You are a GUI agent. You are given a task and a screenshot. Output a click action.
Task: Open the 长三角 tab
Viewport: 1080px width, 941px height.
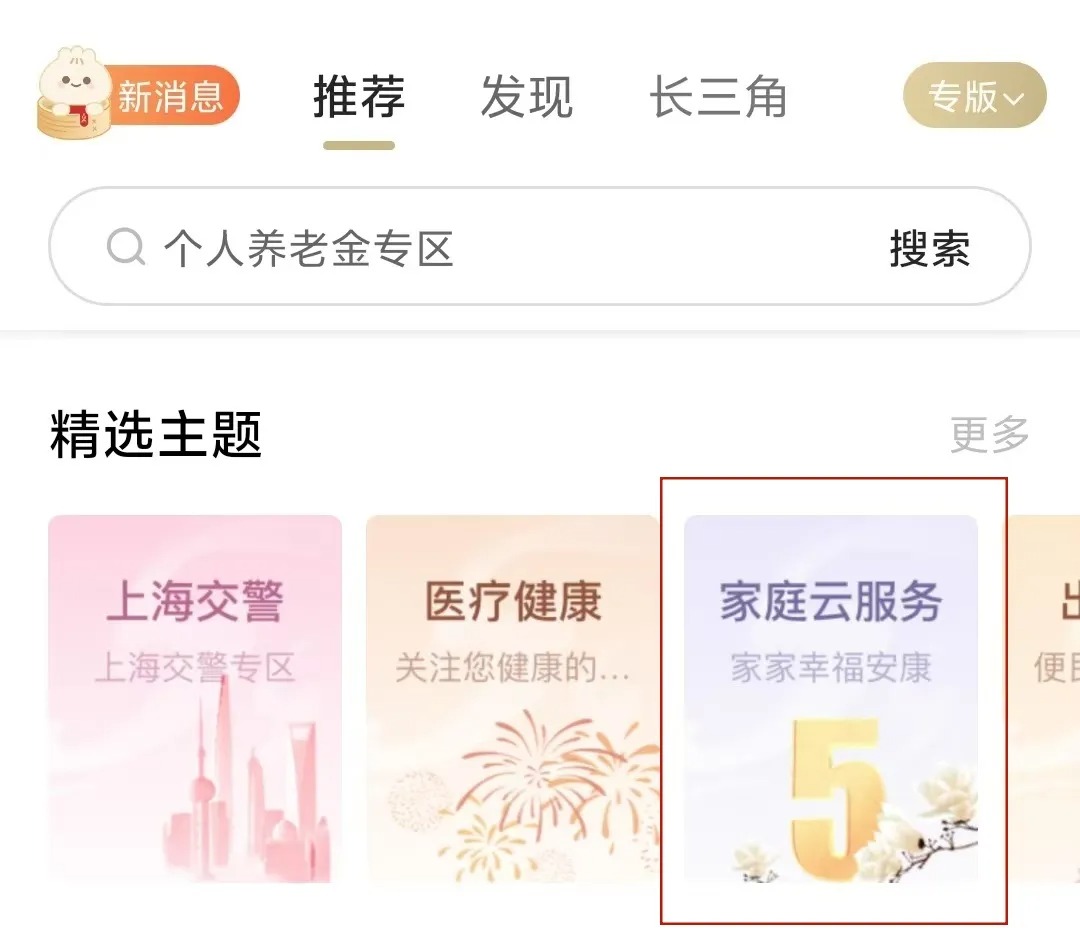tap(718, 96)
